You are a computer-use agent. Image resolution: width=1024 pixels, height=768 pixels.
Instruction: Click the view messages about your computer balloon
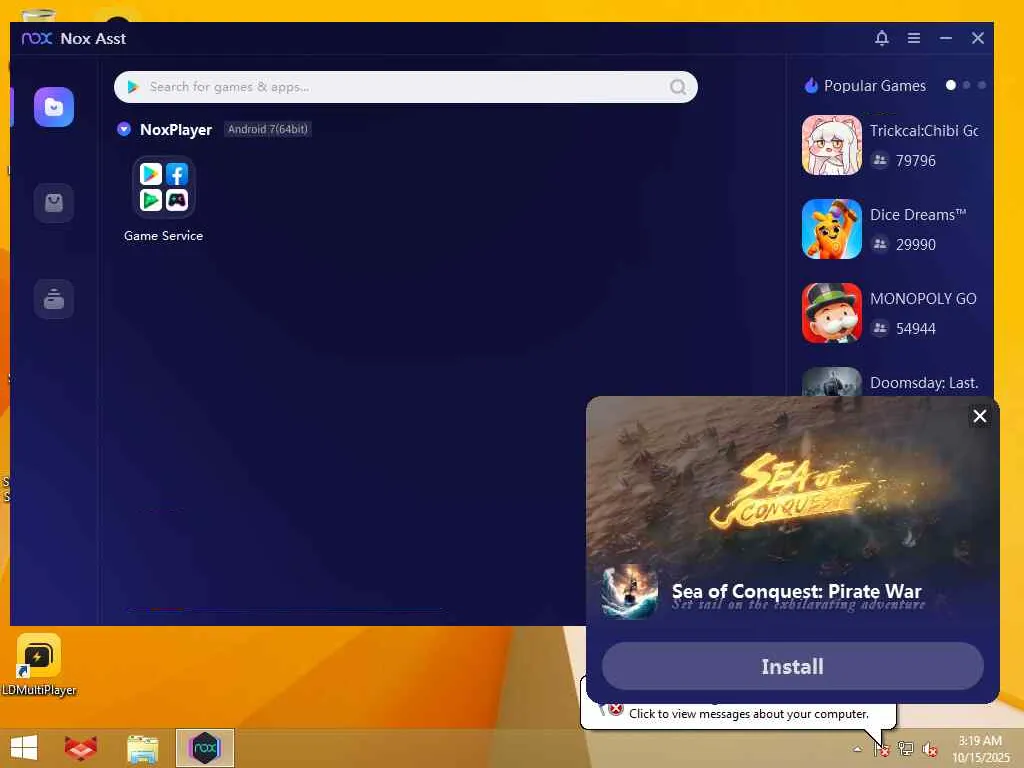[x=748, y=714]
